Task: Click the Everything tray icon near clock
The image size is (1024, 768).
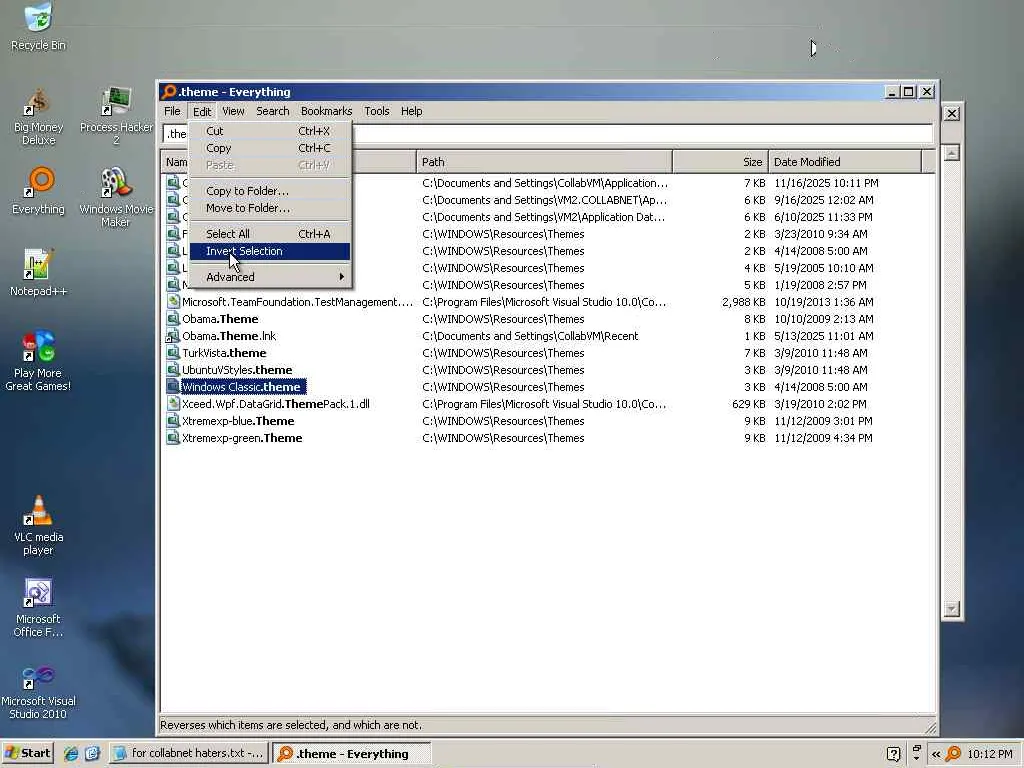Action: click(953, 754)
